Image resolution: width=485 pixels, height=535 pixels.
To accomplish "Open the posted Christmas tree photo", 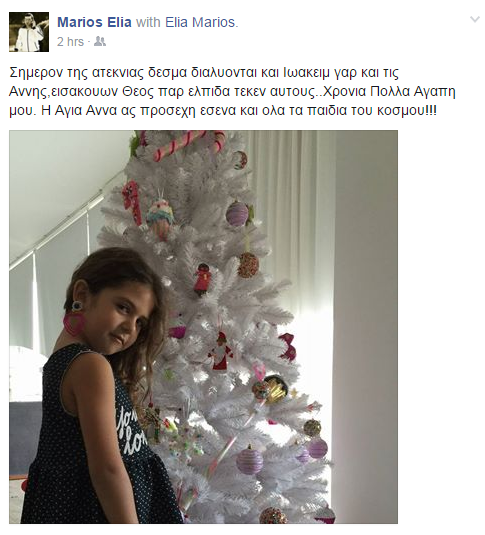I will (x=203, y=327).
